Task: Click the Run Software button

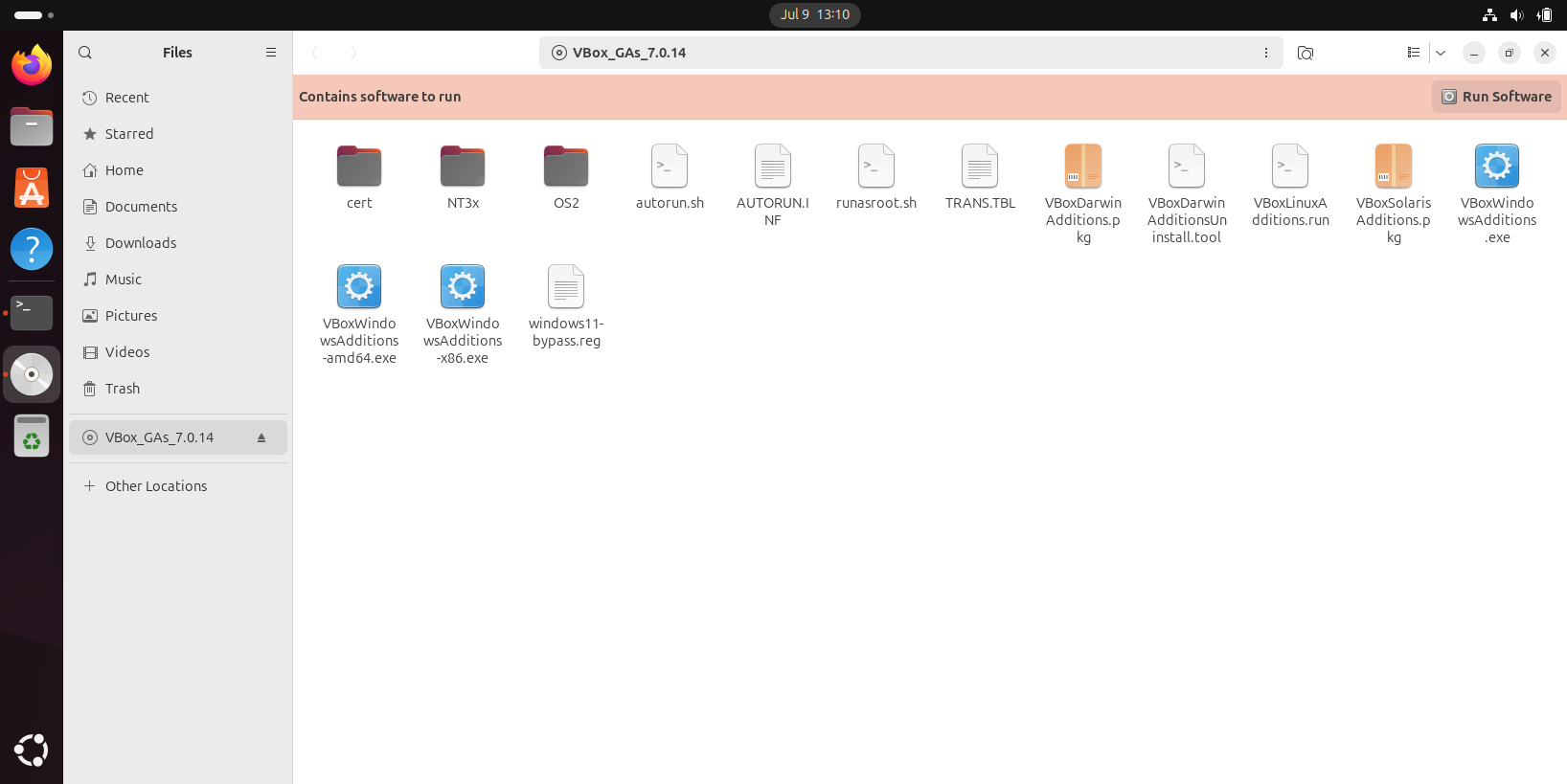Action: (x=1496, y=97)
